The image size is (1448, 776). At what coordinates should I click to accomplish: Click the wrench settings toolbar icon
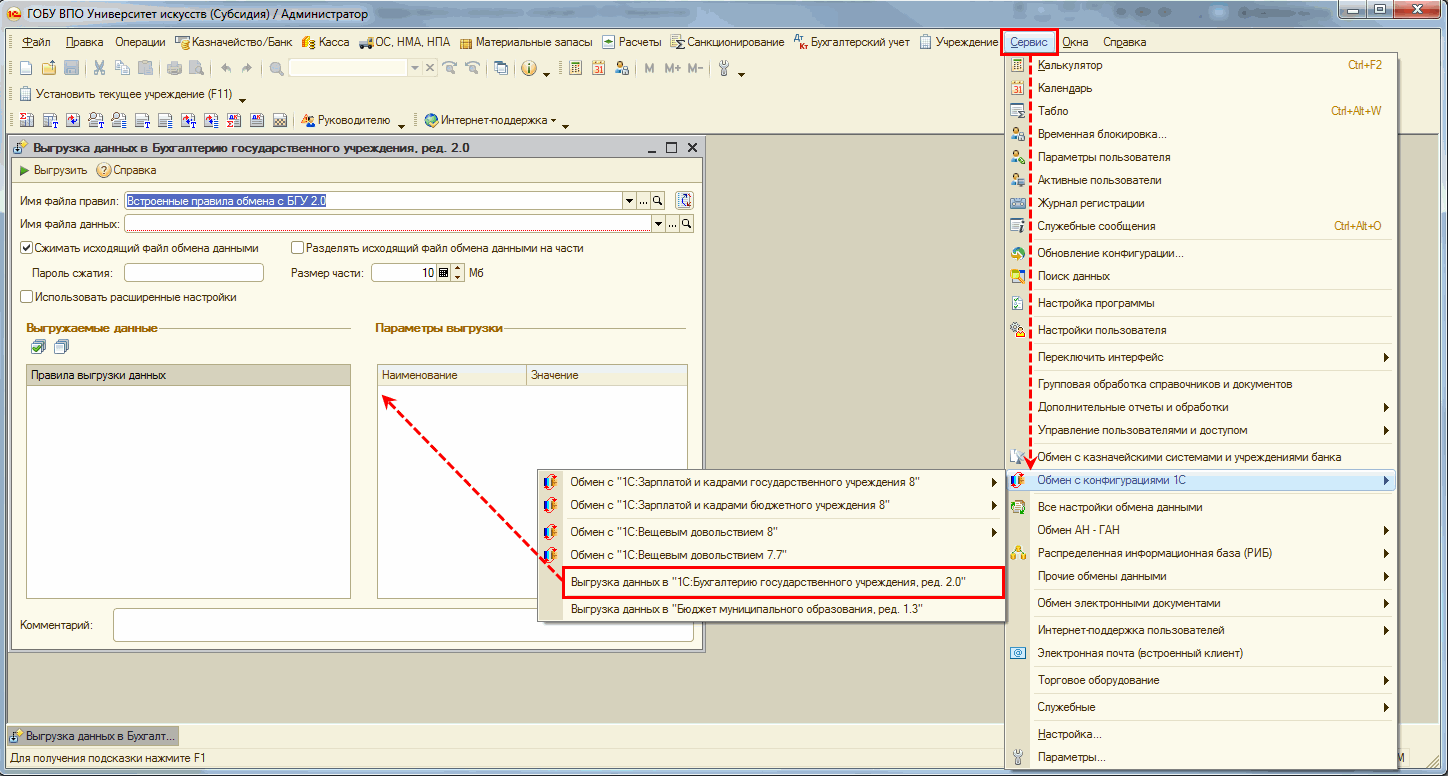(x=725, y=68)
